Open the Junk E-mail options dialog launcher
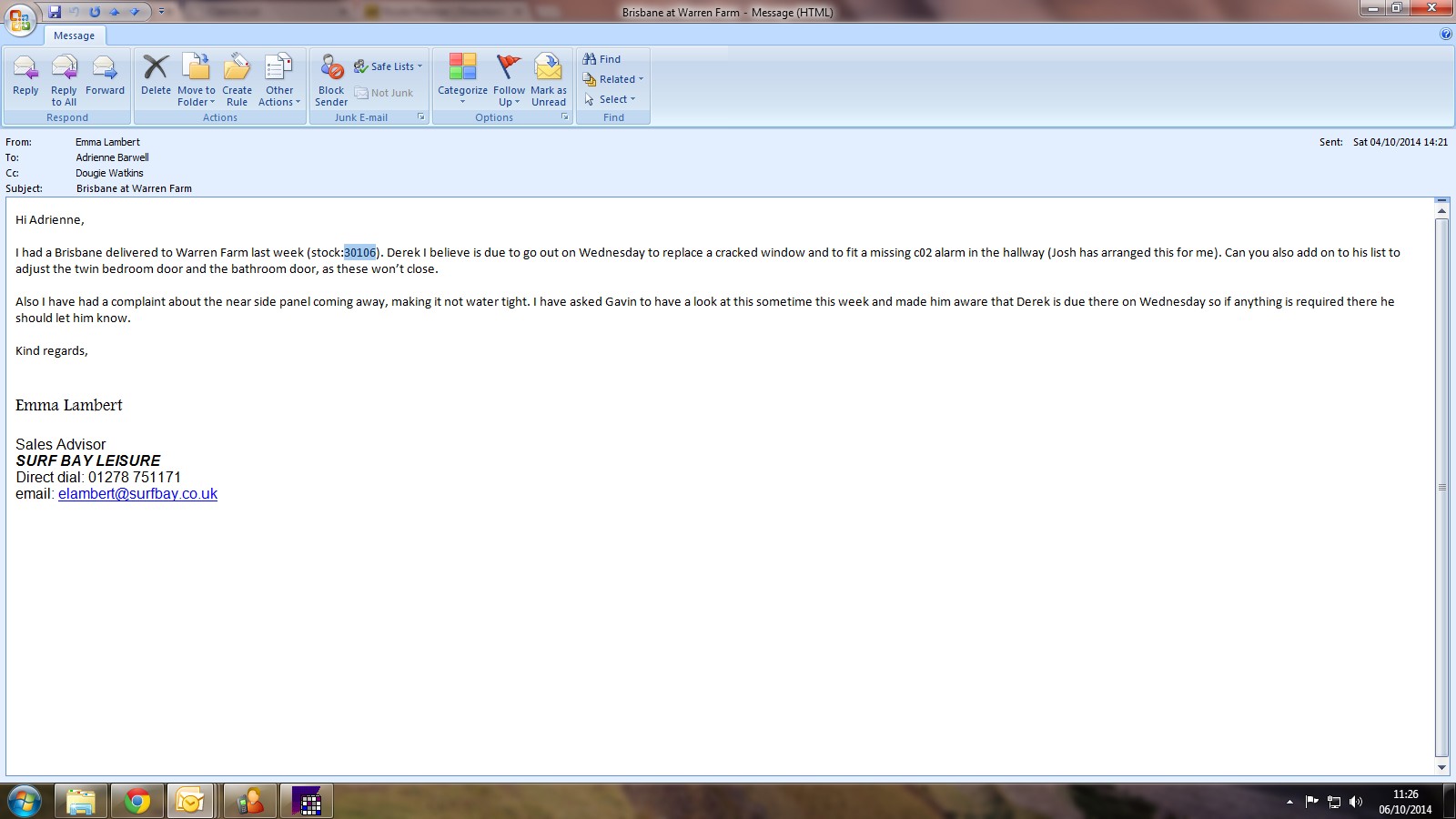The image size is (1456, 819). click(421, 117)
